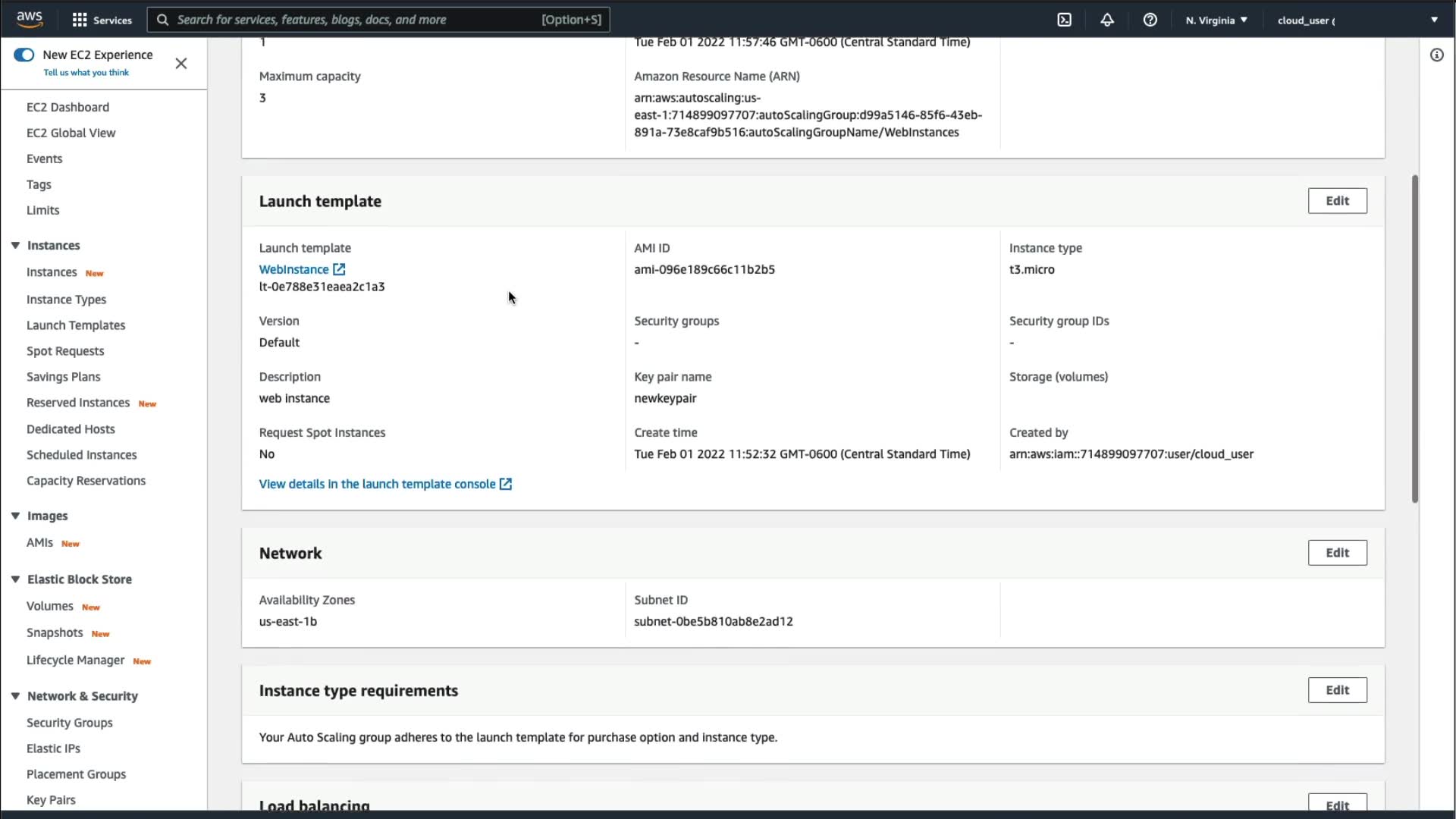Edit the Launch template section
The image size is (1456, 819).
(1336, 201)
